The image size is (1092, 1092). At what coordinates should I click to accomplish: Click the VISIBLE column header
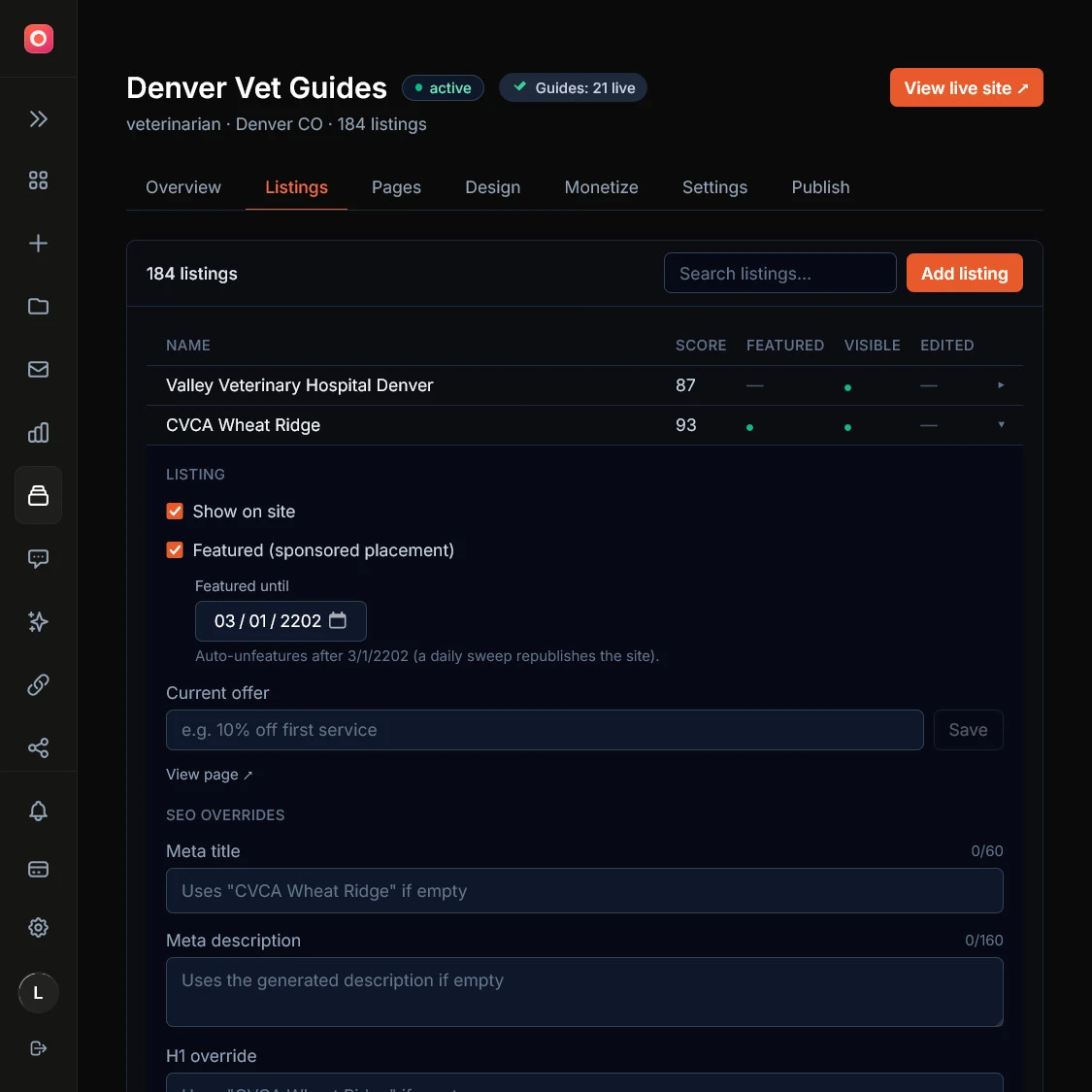pyautogui.click(x=872, y=346)
